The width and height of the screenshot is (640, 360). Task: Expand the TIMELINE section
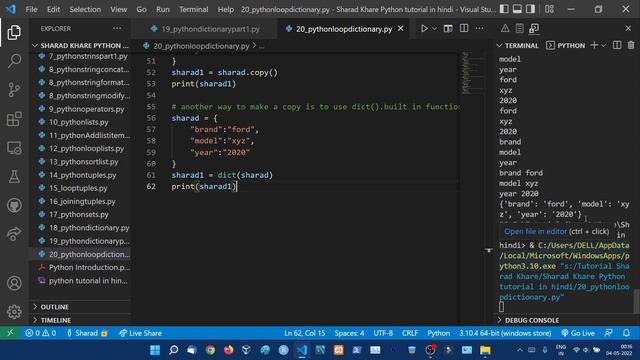(x=81, y=320)
